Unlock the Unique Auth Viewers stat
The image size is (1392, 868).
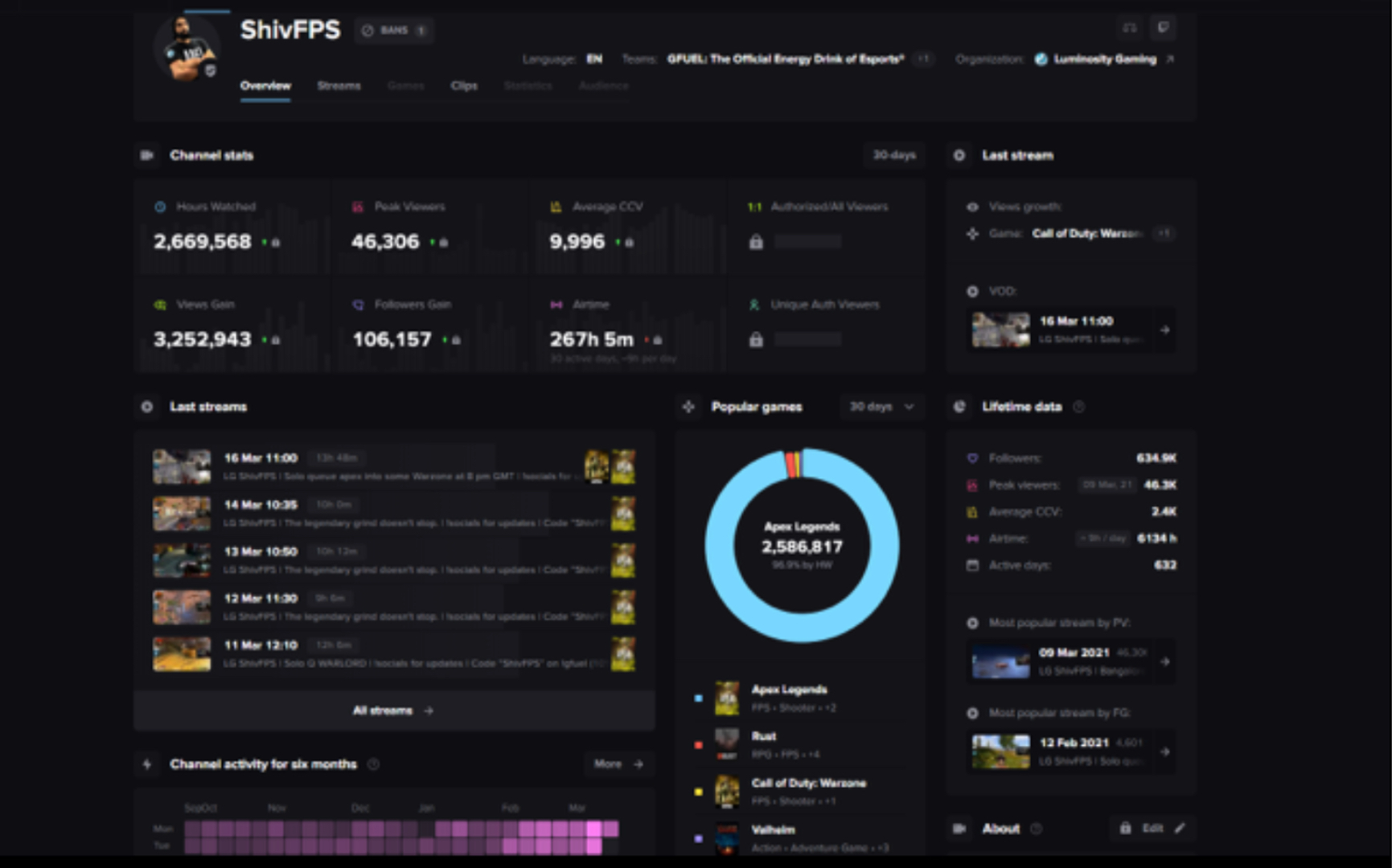coord(757,339)
